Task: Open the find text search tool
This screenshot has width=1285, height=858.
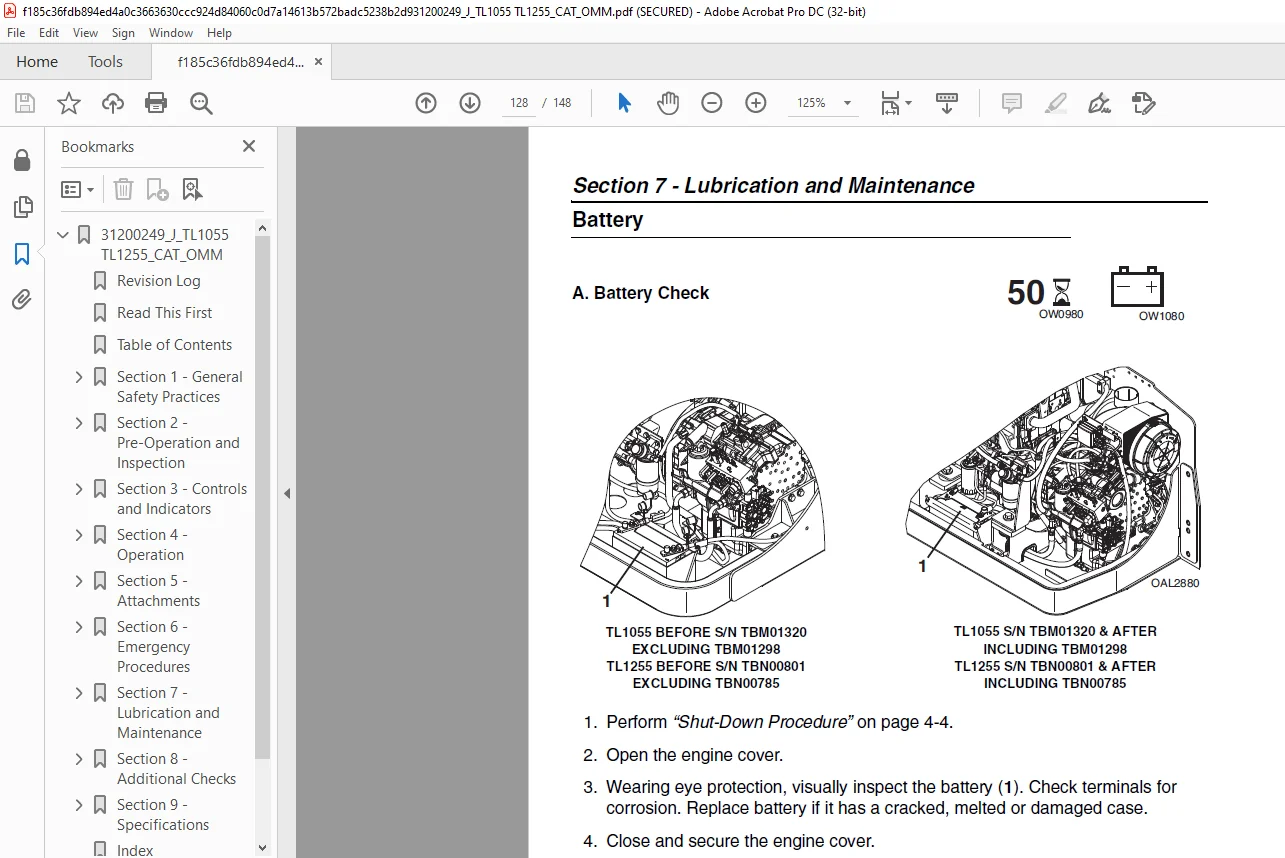Action: pyautogui.click(x=201, y=103)
